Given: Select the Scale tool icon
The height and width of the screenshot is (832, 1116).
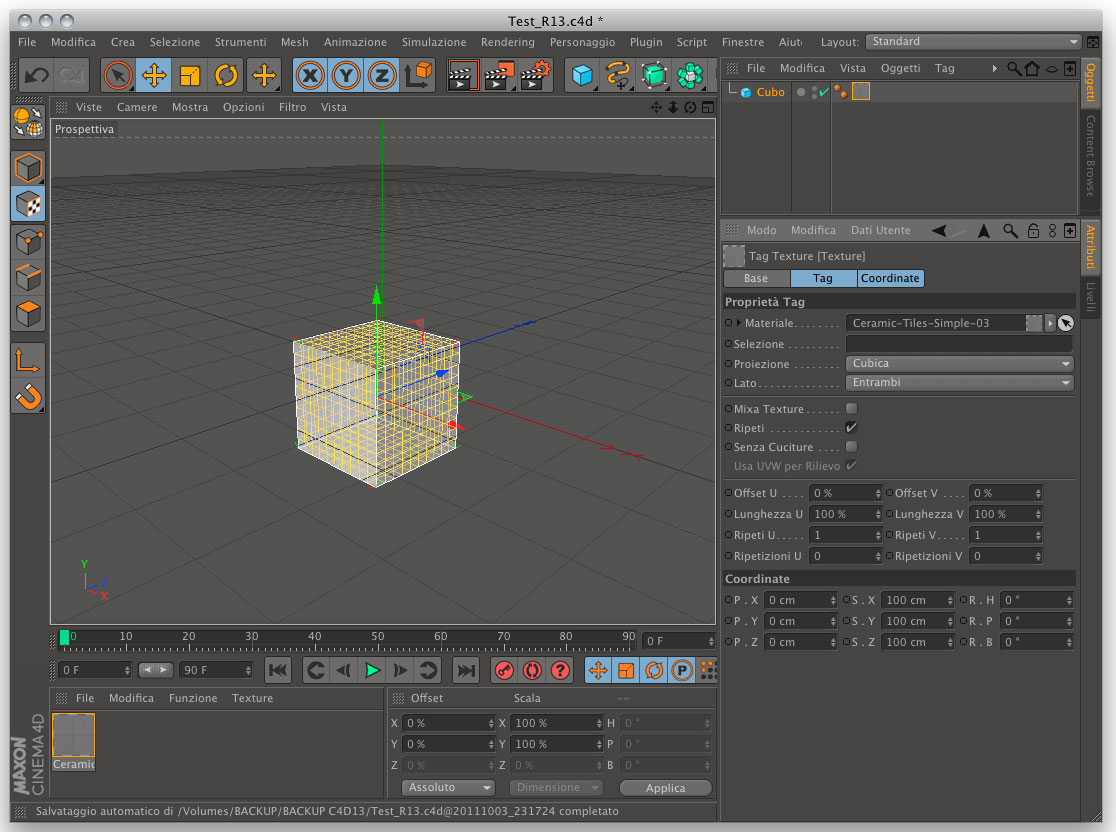Looking at the screenshot, I should [x=190, y=76].
